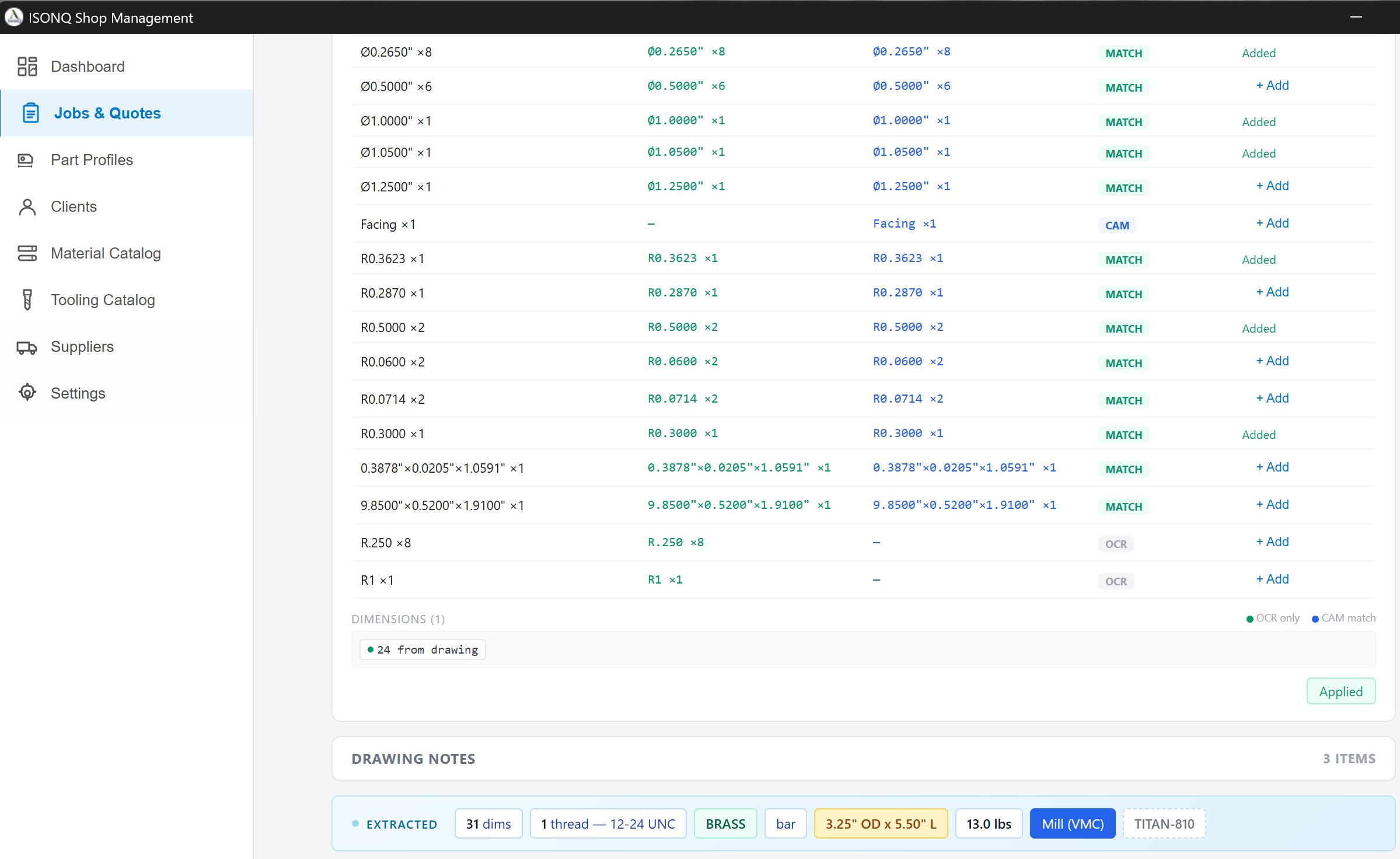The height and width of the screenshot is (859, 1400).
Task: Click the MATCH badge for R0.0600 ×2
Action: tap(1123, 364)
